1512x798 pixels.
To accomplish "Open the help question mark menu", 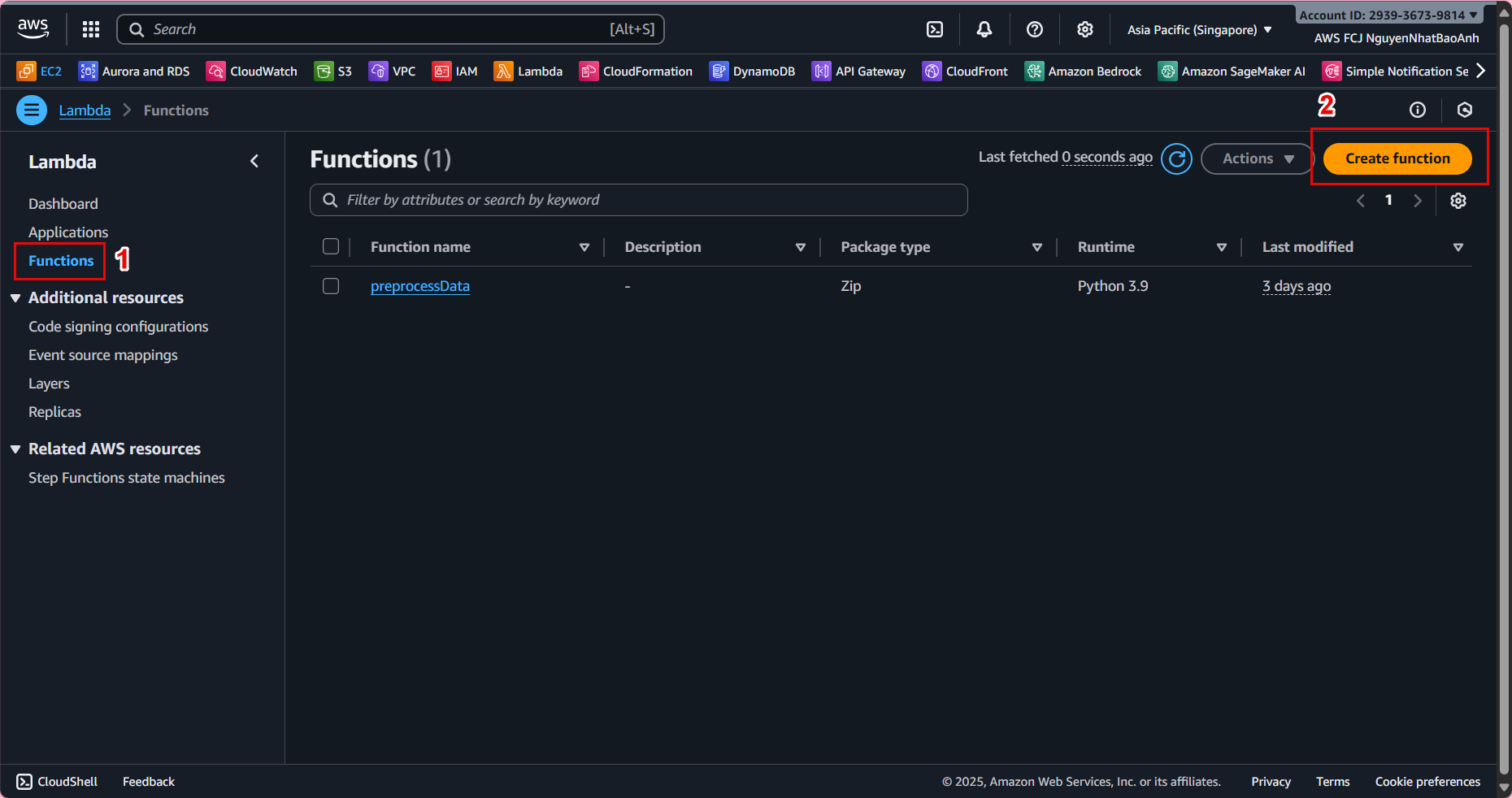I will [x=1035, y=29].
